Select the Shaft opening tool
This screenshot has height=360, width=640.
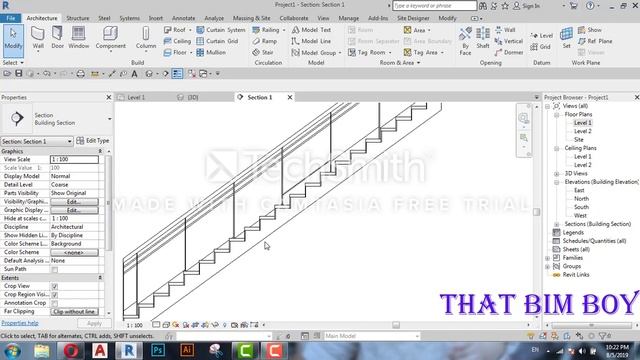tap(483, 38)
